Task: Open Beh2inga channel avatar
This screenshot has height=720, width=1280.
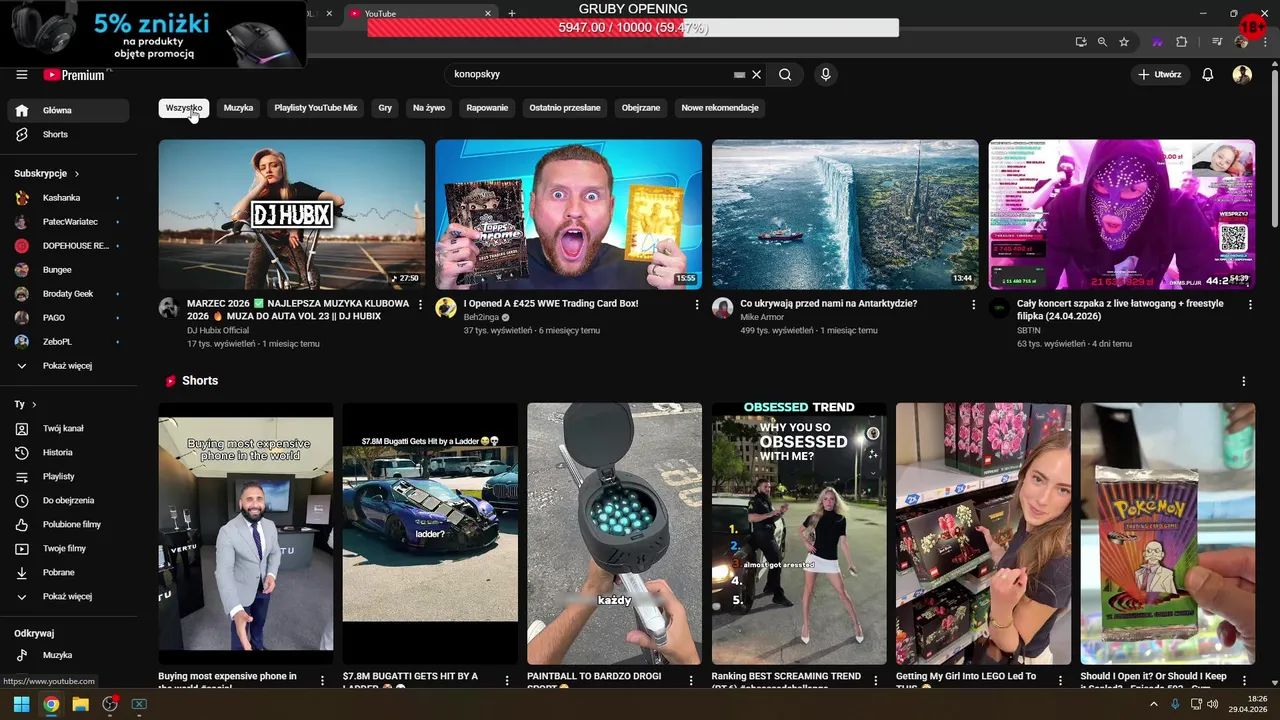Action: pyautogui.click(x=446, y=308)
